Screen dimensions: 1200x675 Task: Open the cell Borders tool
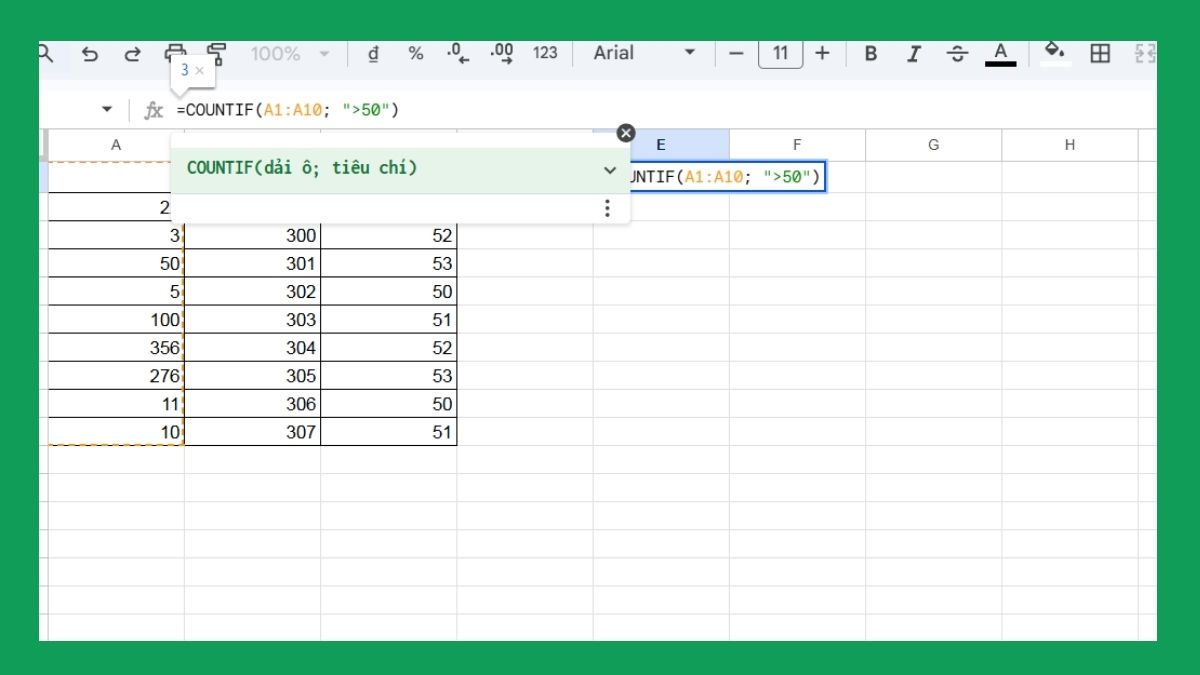(1100, 54)
